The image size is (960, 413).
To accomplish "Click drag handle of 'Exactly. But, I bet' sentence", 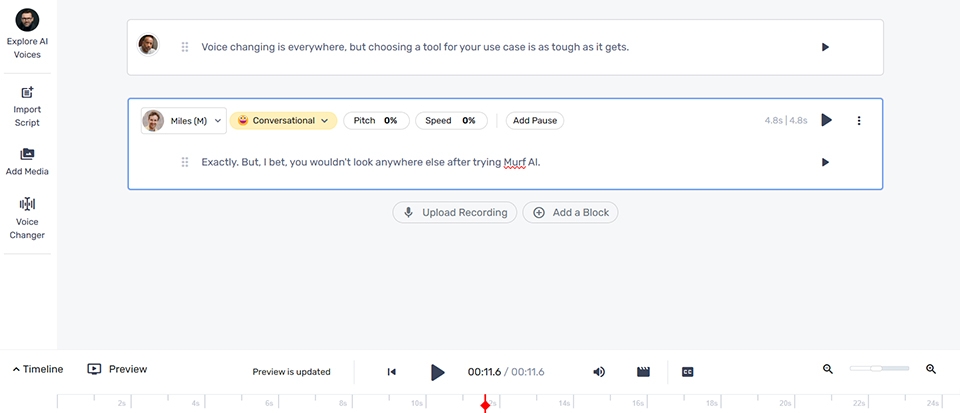I will (185, 162).
